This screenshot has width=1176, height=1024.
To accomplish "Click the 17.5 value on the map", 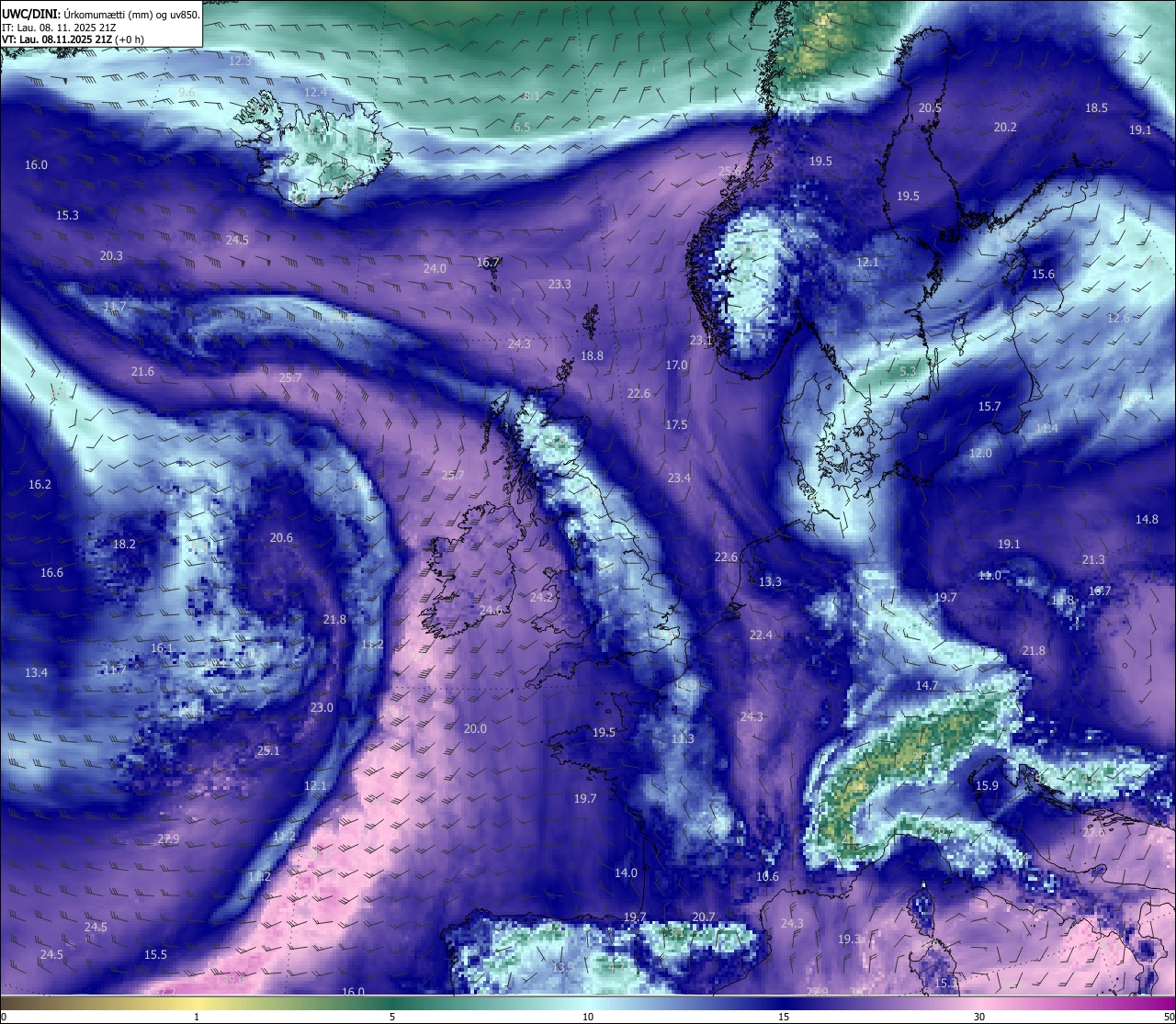I will coord(676,425).
